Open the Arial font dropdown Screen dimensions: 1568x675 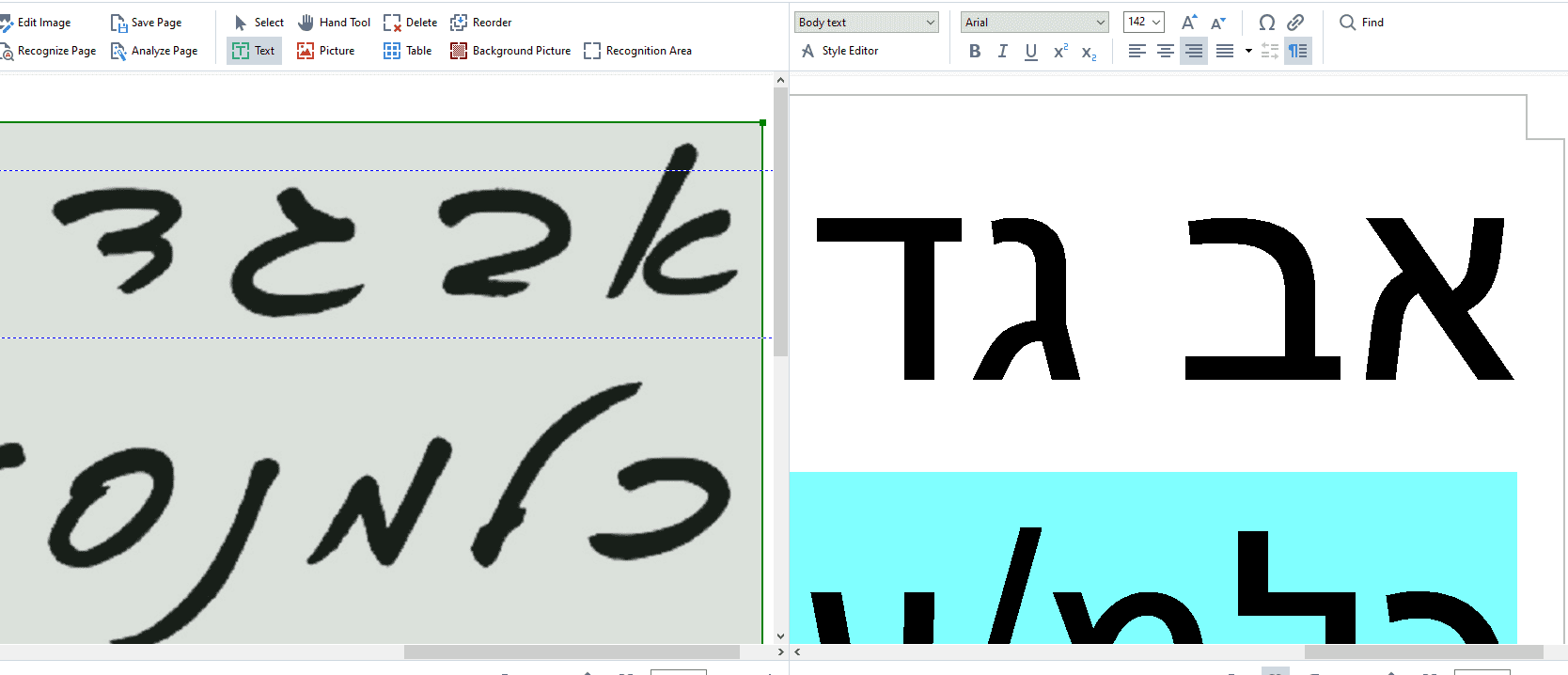[x=1034, y=23]
